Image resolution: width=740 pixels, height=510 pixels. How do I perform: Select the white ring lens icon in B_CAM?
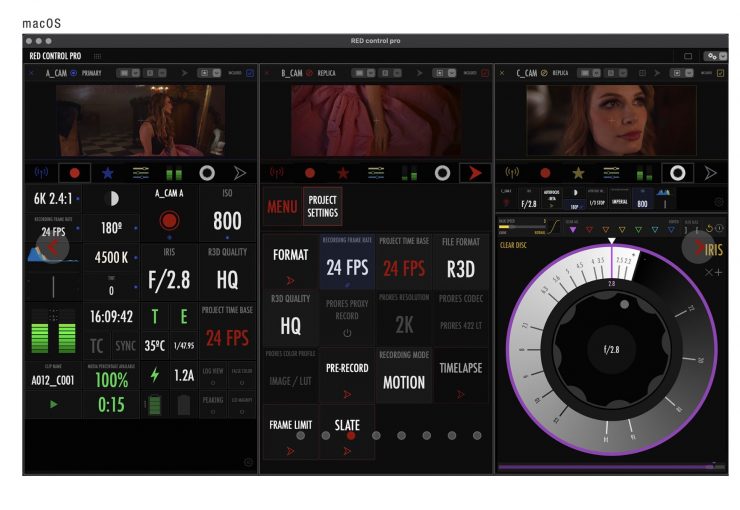tap(441, 173)
